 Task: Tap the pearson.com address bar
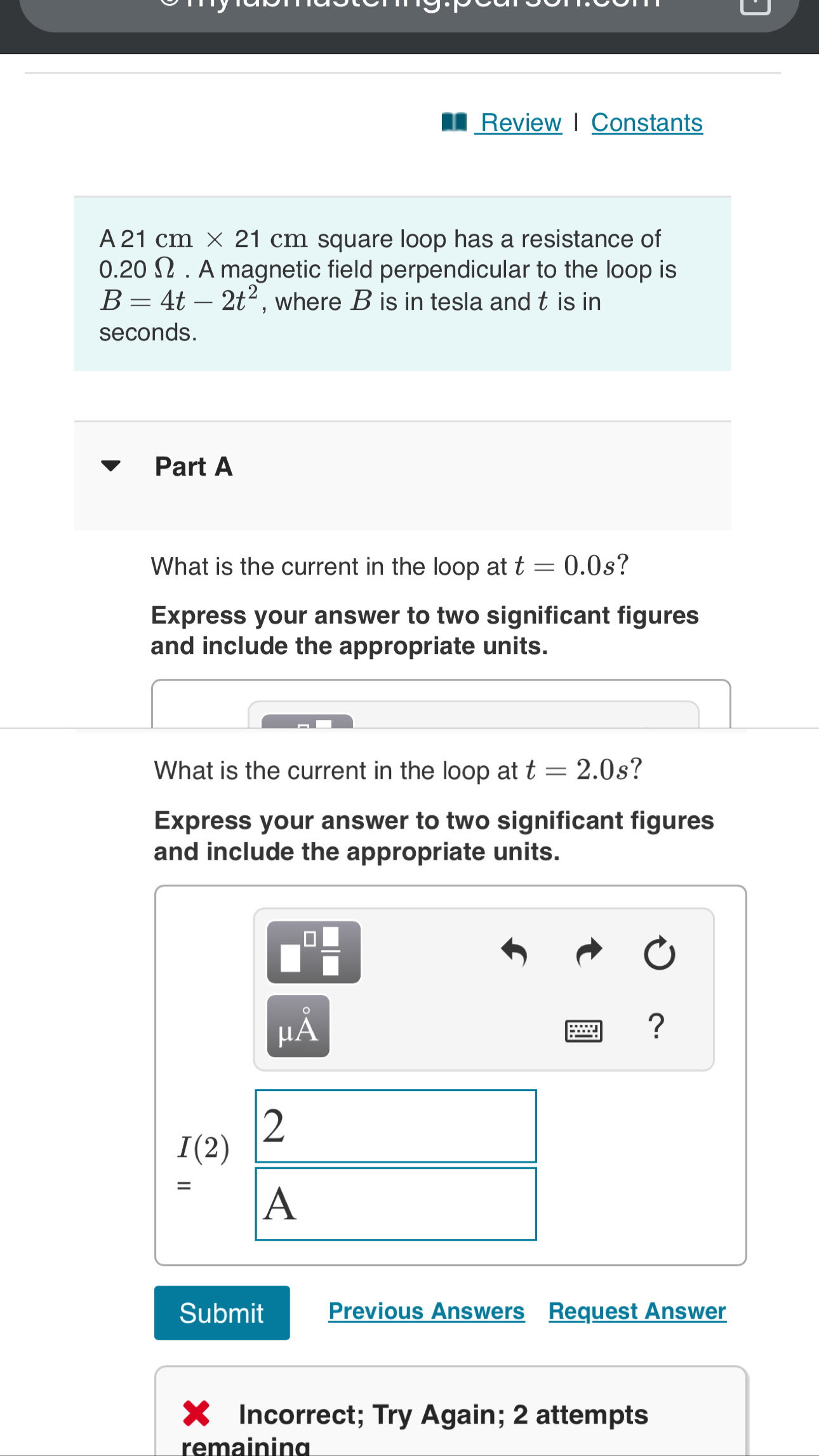(x=409, y=13)
